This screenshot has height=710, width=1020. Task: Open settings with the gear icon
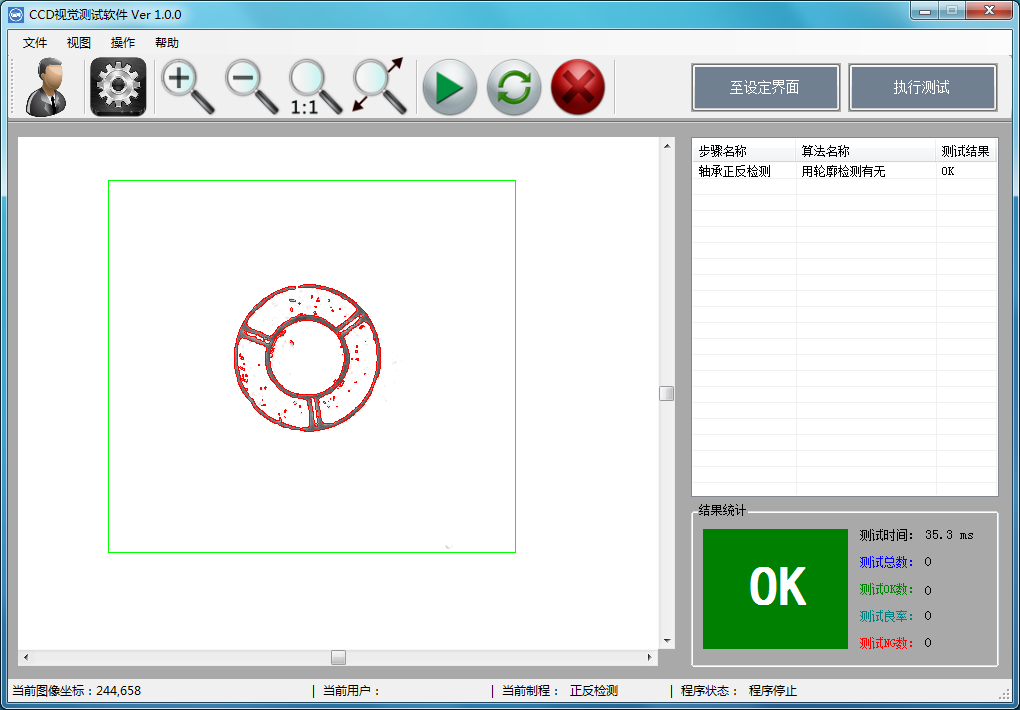click(118, 87)
